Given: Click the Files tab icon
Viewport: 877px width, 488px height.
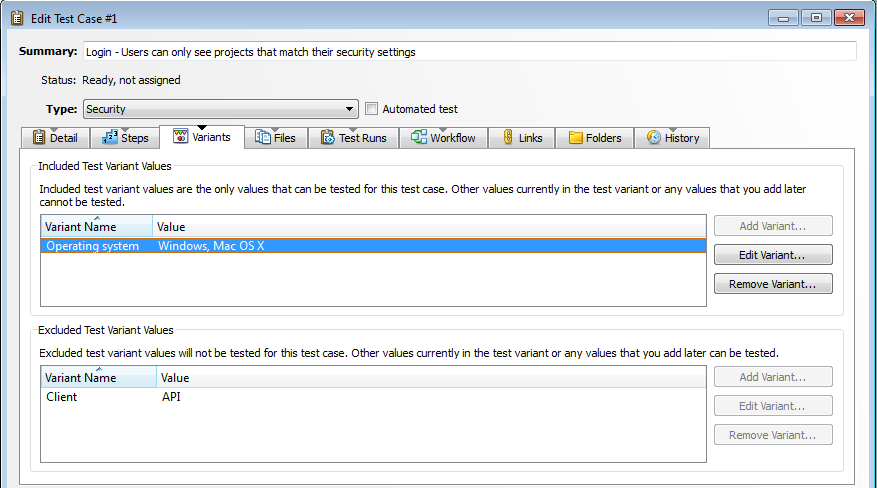Looking at the screenshot, I should (262, 138).
